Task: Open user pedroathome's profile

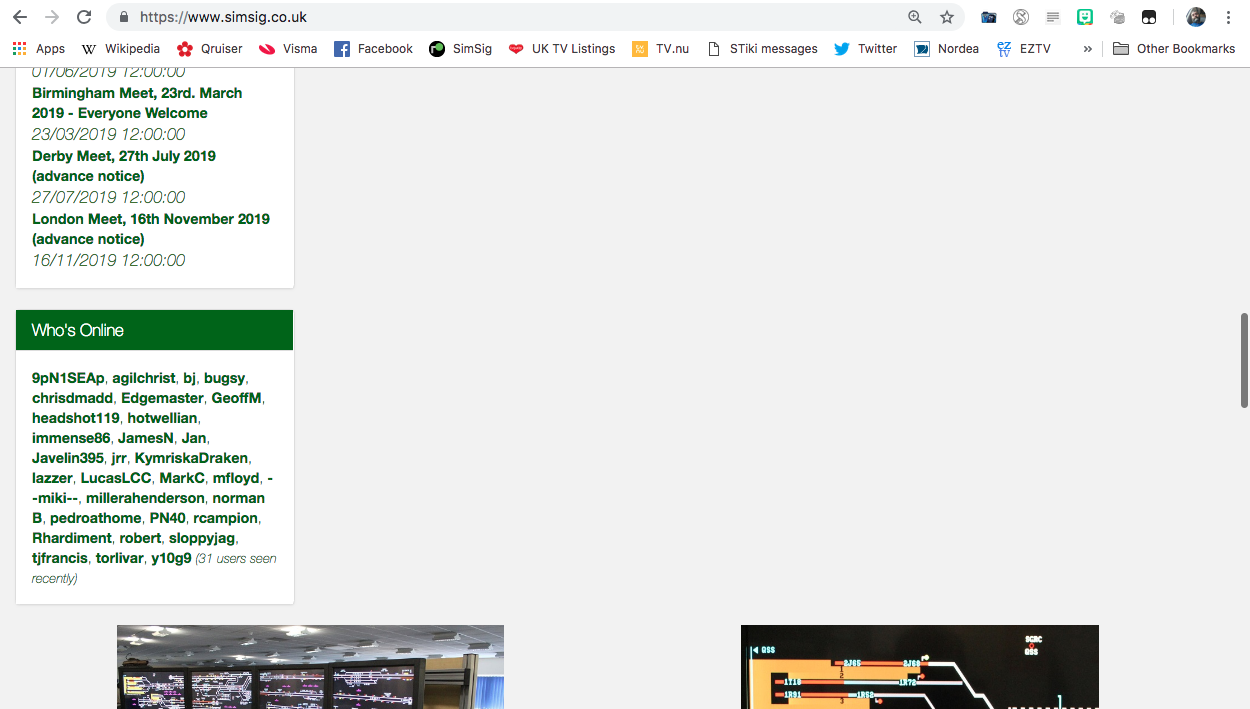Action: (96, 518)
